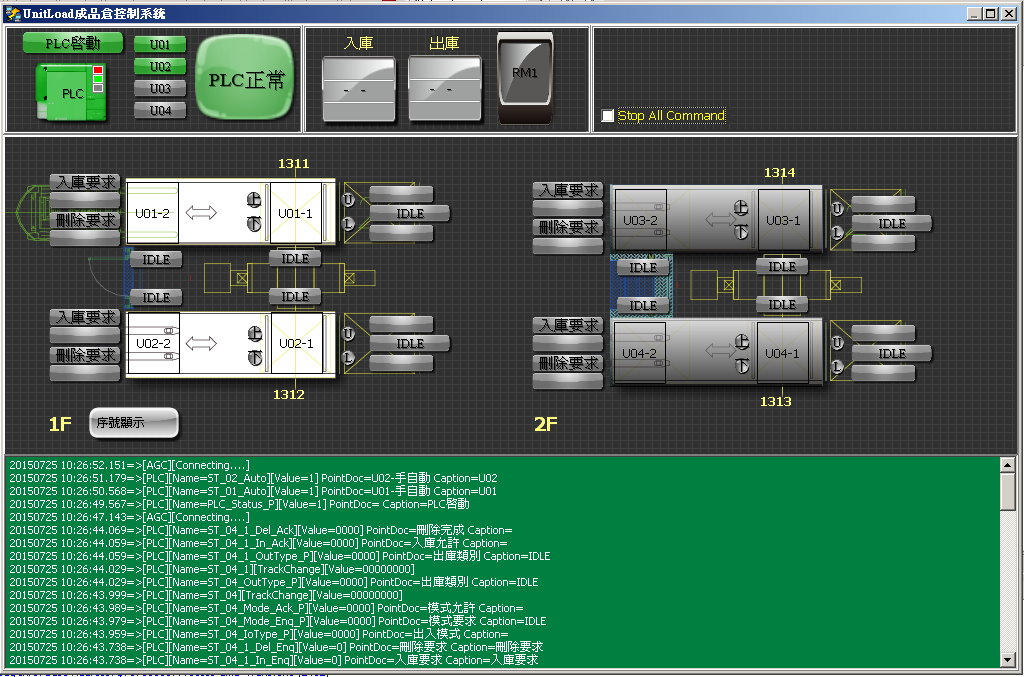1024x677 pixels.
Task: Click the 上 (up) icon on U01 conveyor
Action: pyautogui.click(x=254, y=198)
